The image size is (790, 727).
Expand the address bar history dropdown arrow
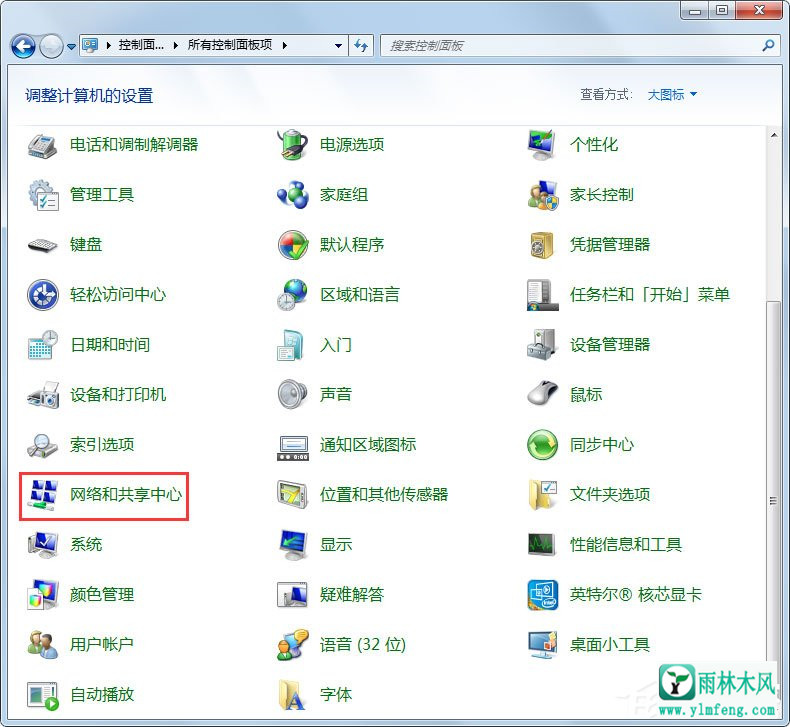click(x=339, y=46)
